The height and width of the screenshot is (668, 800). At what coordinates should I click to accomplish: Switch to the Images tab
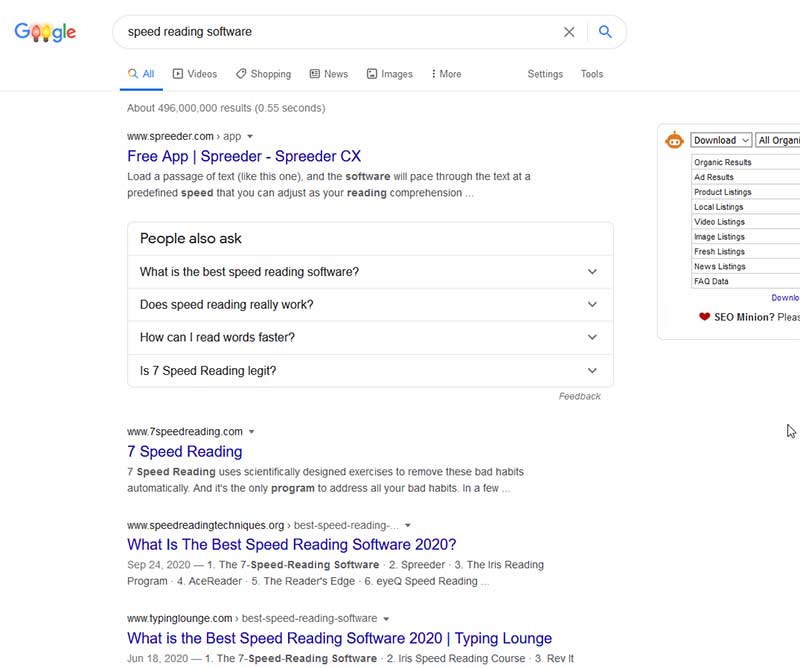(x=389, y=74)
